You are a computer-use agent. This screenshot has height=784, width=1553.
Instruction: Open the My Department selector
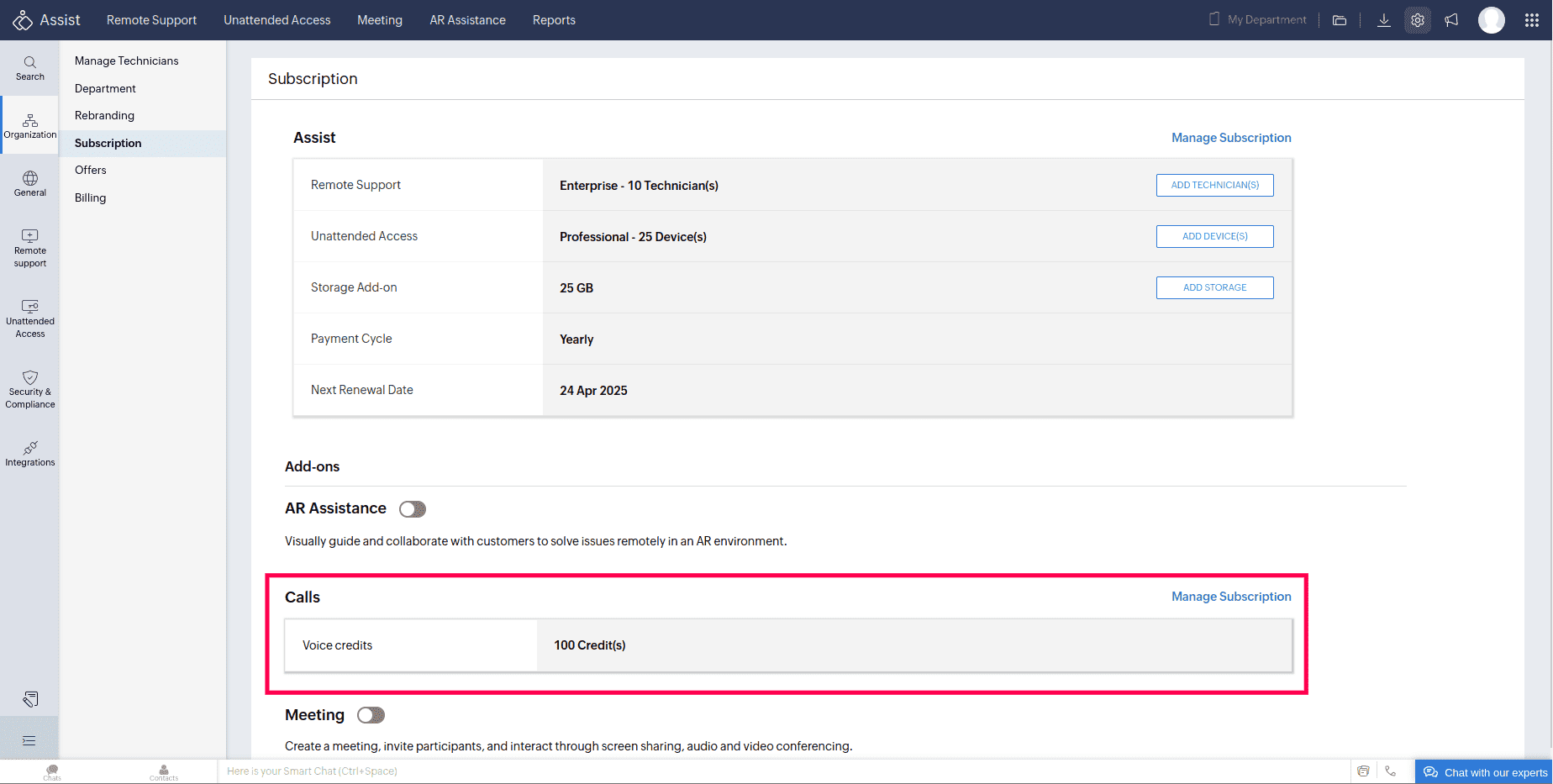tap(1257, 20)
